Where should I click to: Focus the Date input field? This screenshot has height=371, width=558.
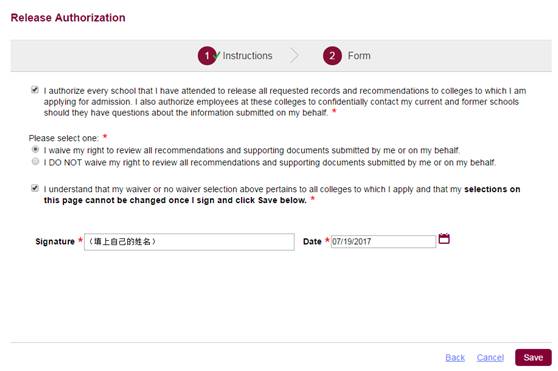pos(383,242)
